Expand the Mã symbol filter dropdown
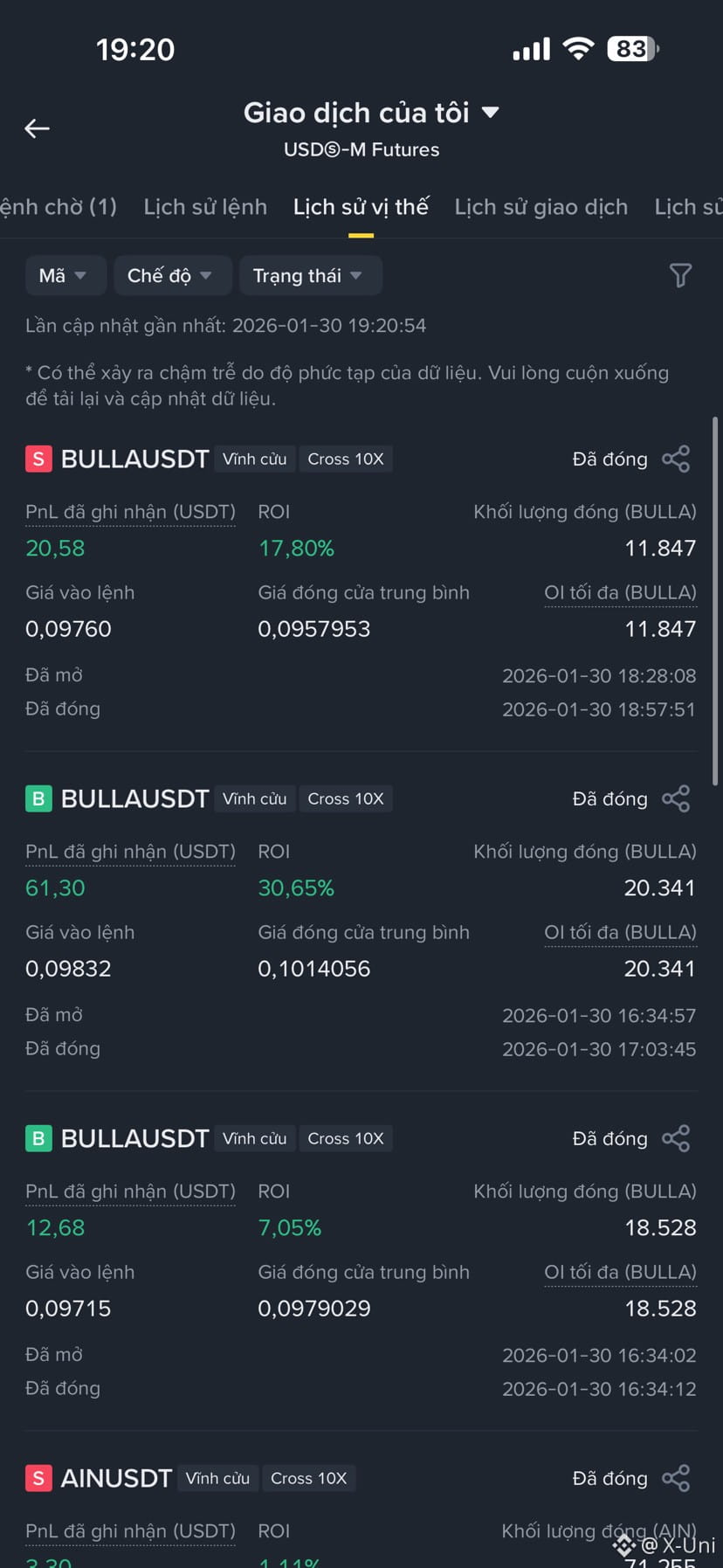The image size is (723, 1568). 65,276
